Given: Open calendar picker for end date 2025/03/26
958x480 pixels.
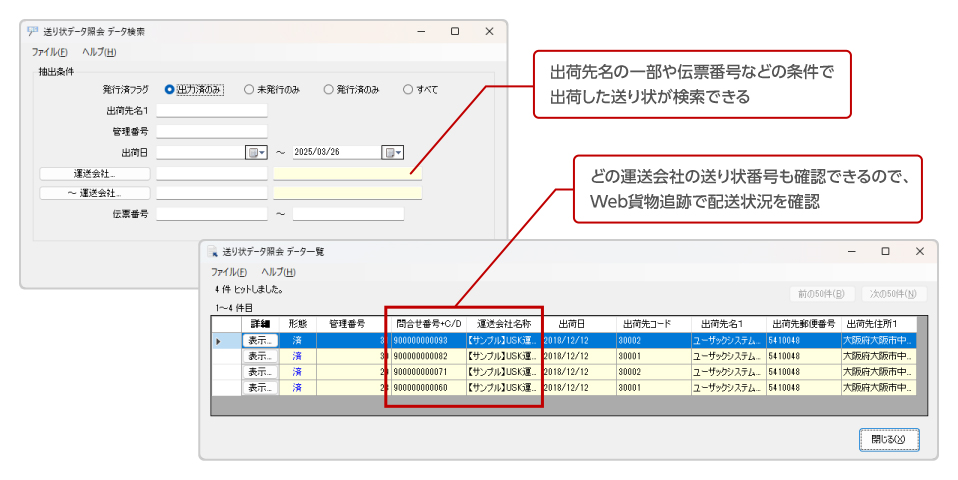Looking at the screenshot, I should coord(392,152).
